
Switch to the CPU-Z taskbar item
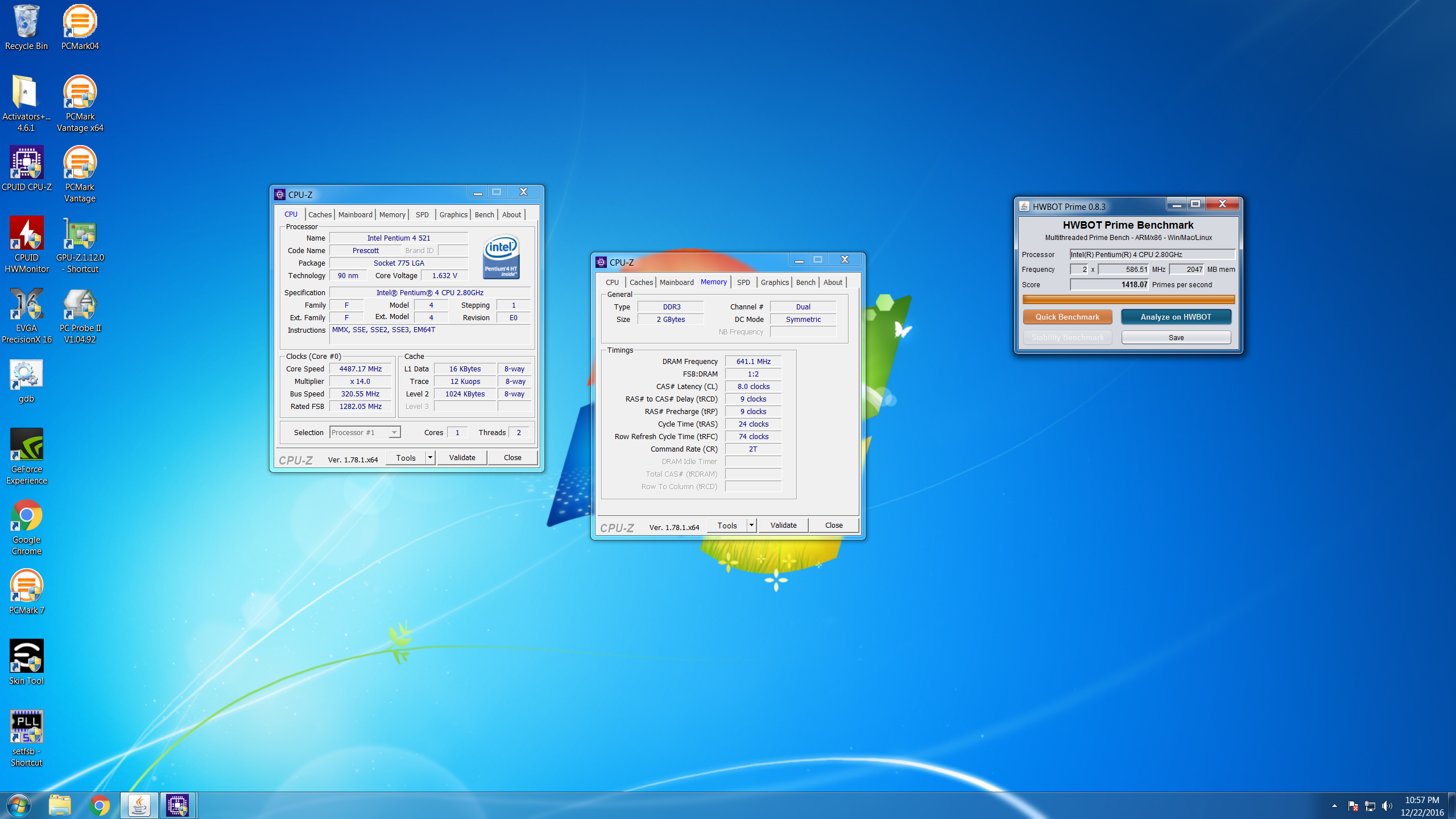click(177, 805)
